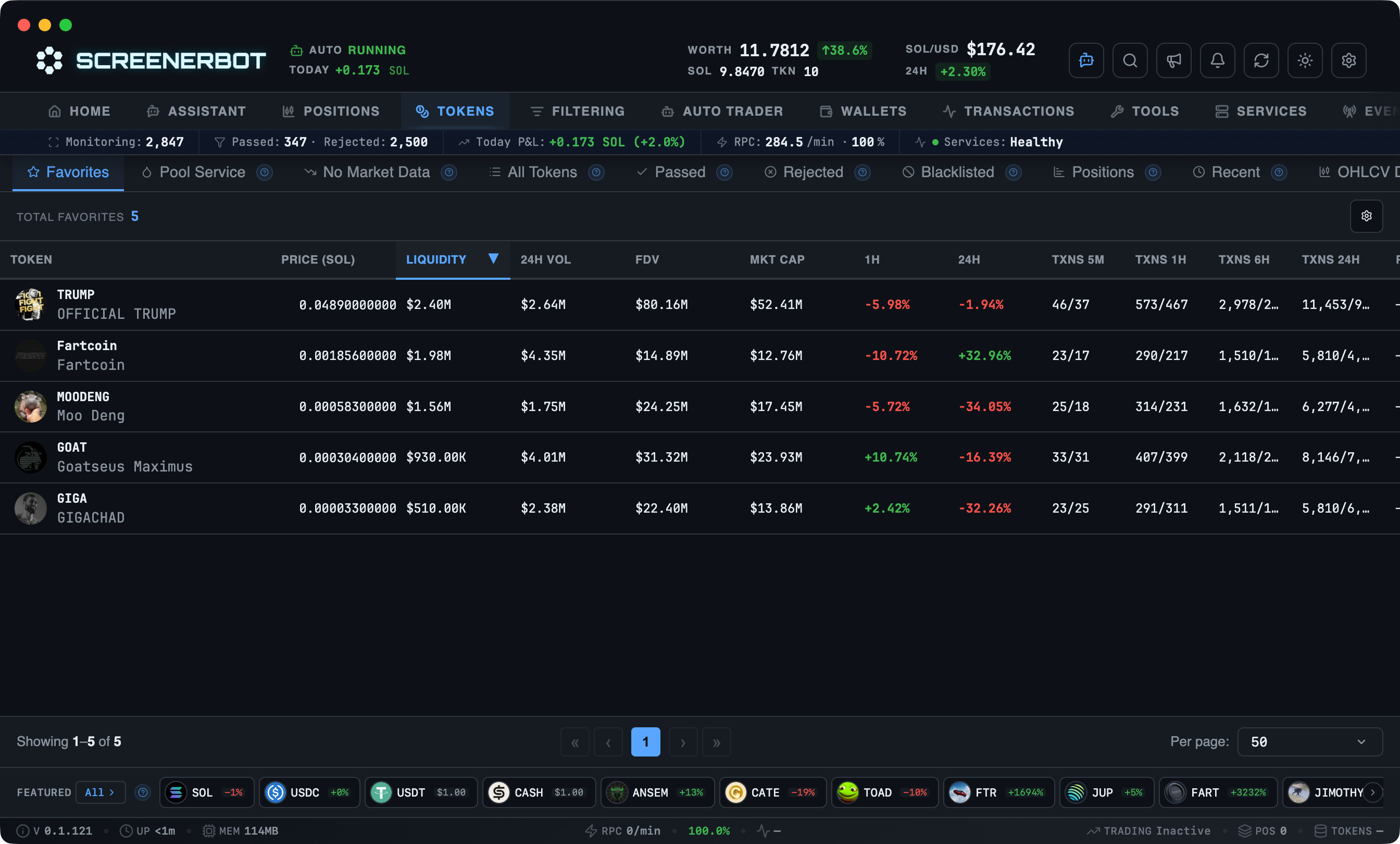Click the refresh icon in header
The height and width of the screenshot is (844, 1400).
pos(1261,60)
